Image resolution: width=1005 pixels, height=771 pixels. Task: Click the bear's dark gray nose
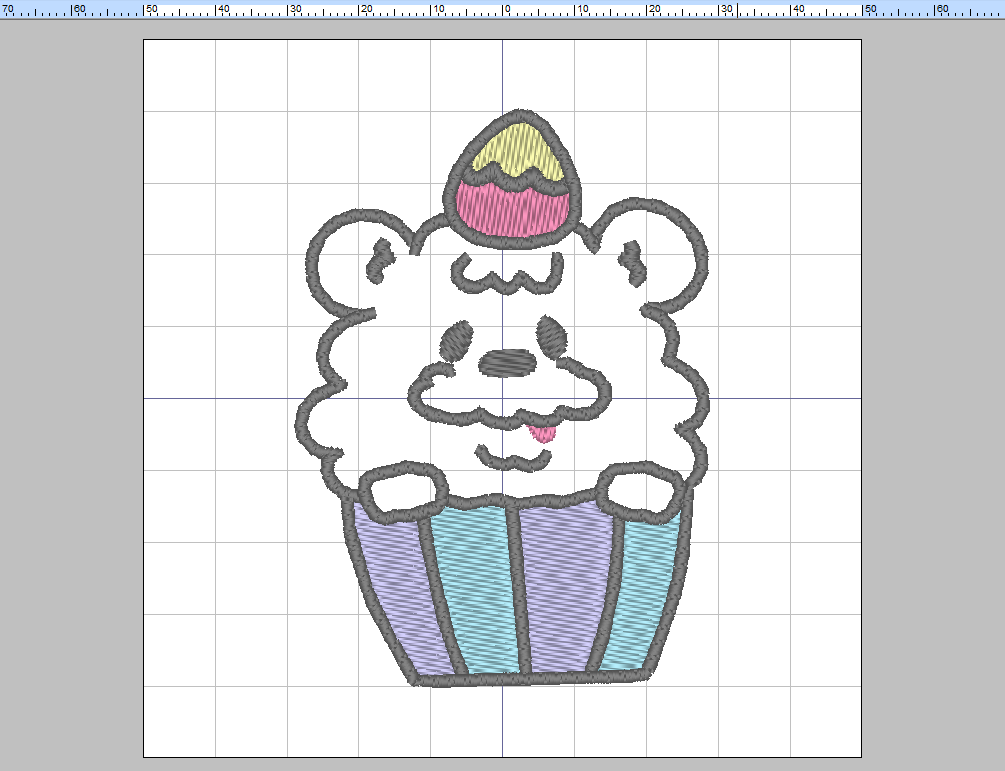(x=508, y=363)
